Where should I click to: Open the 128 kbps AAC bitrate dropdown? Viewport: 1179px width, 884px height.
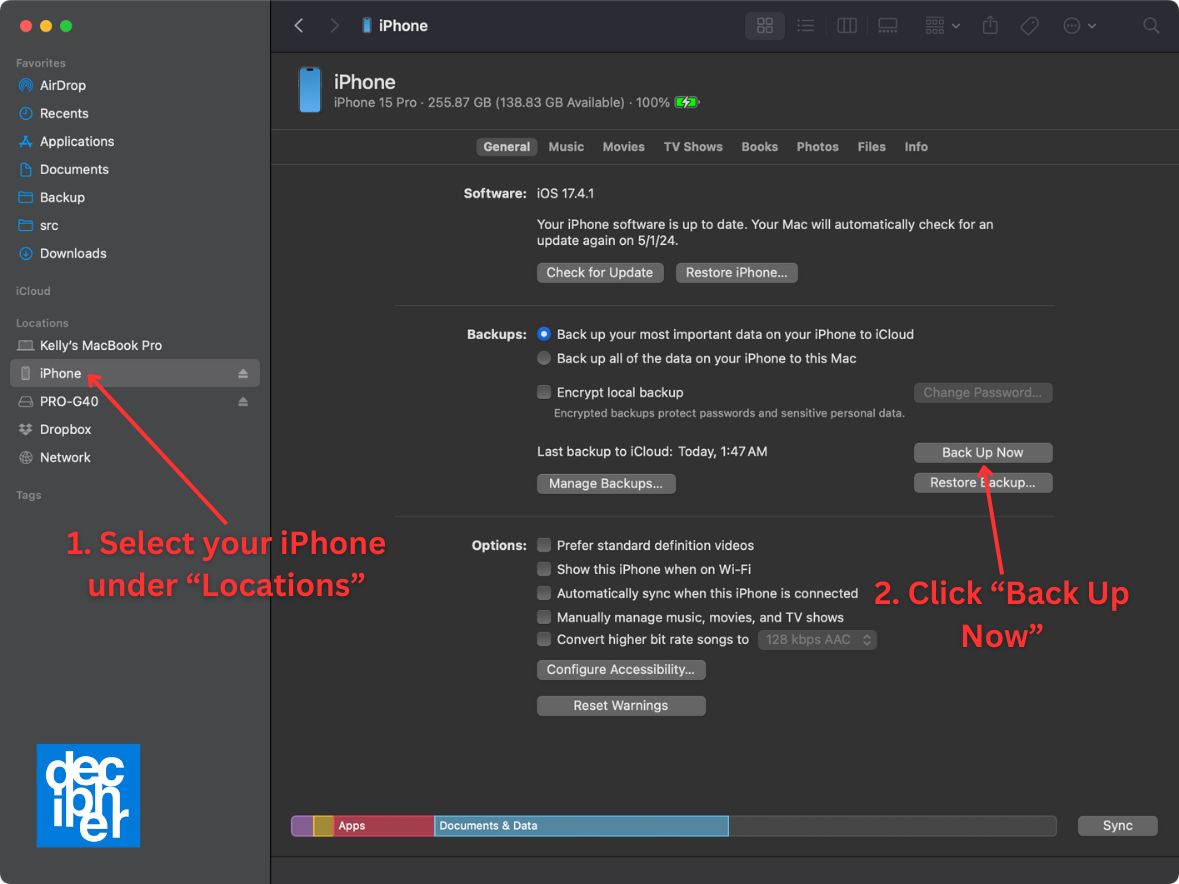(x=817, y=640)
